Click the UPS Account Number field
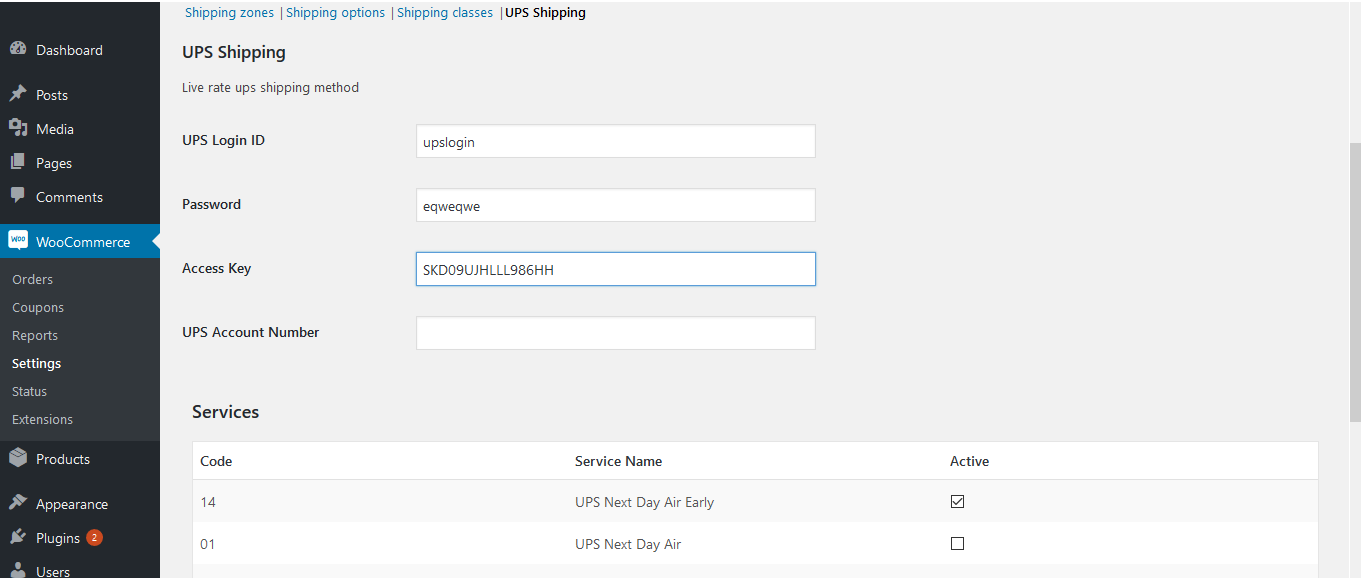Viewport: 1361px width, 583px height. 615,333
